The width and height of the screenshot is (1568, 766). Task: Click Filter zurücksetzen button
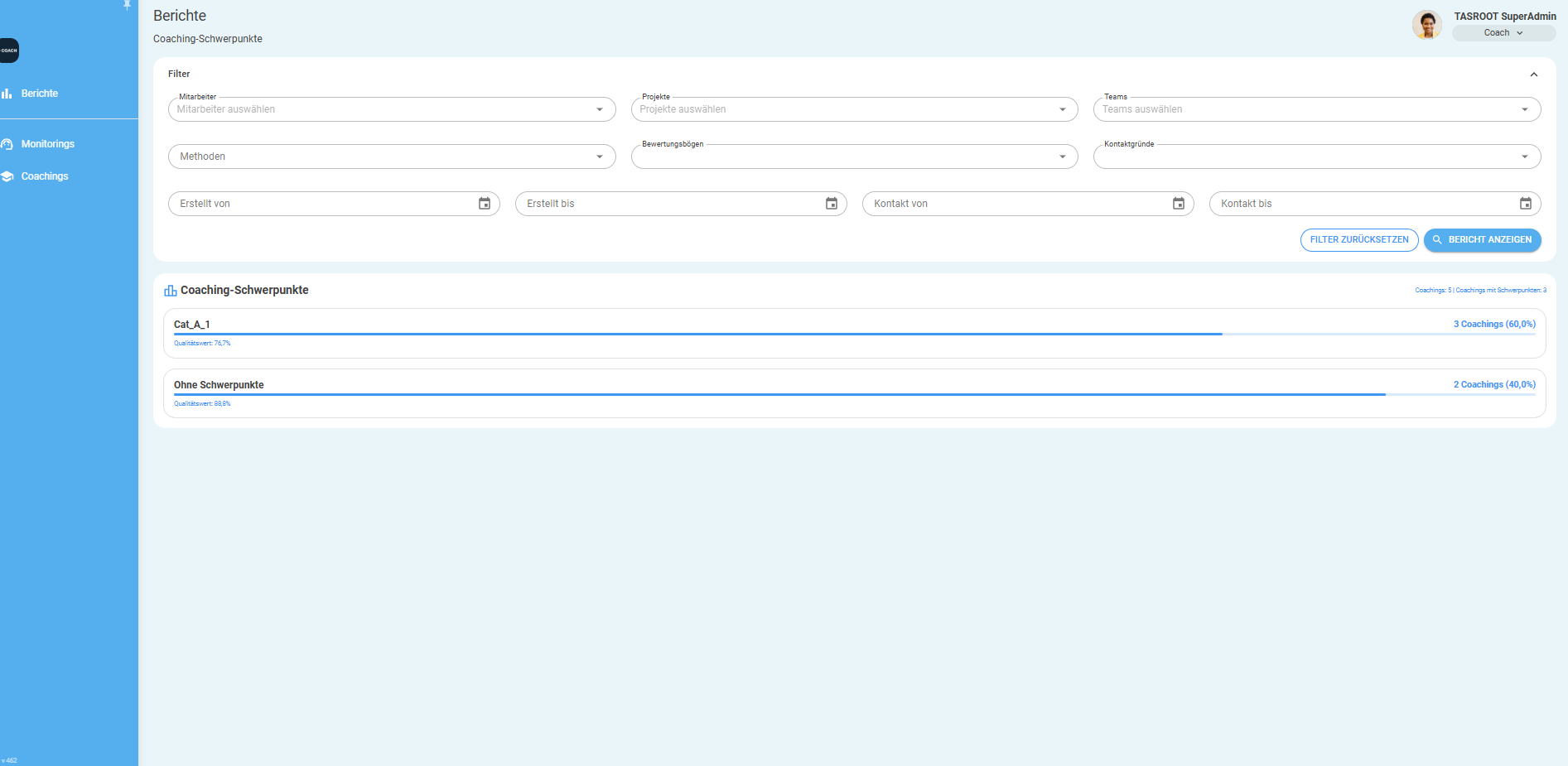1359,240
